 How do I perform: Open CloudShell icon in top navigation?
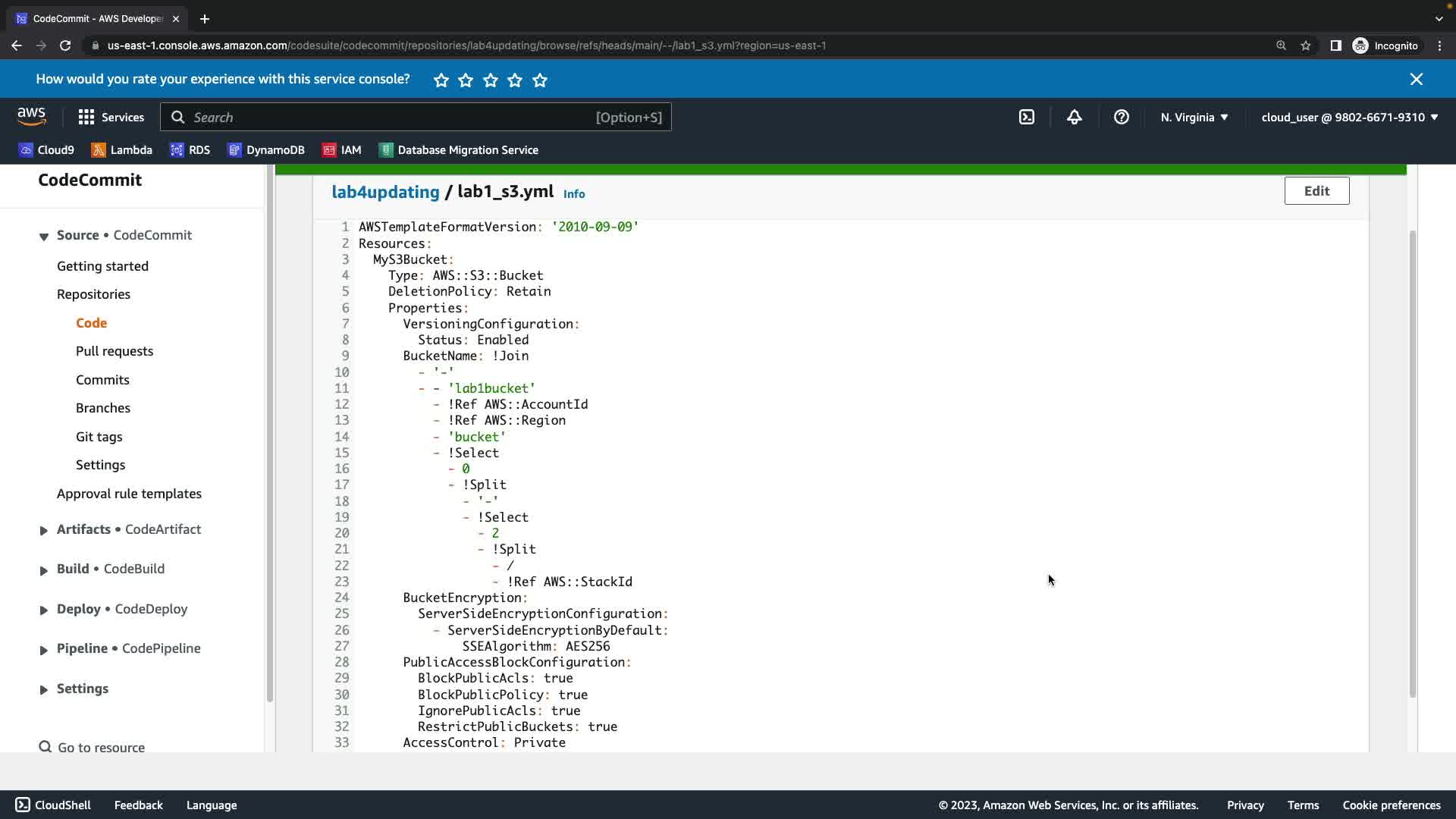1026,118
